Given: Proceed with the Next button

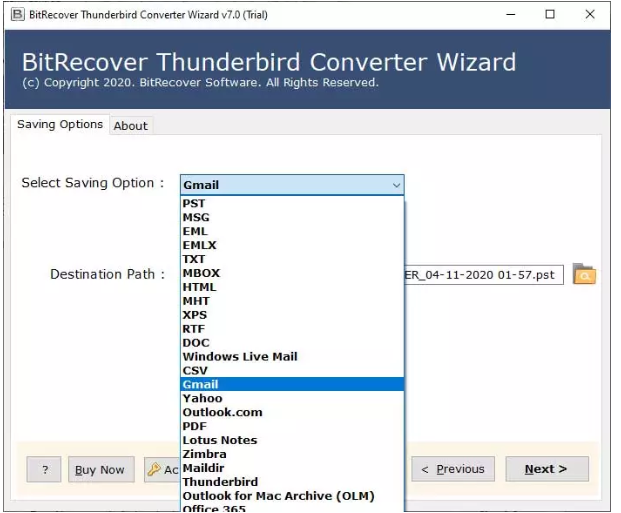Looking at the screenshot, I should point(547,469).
